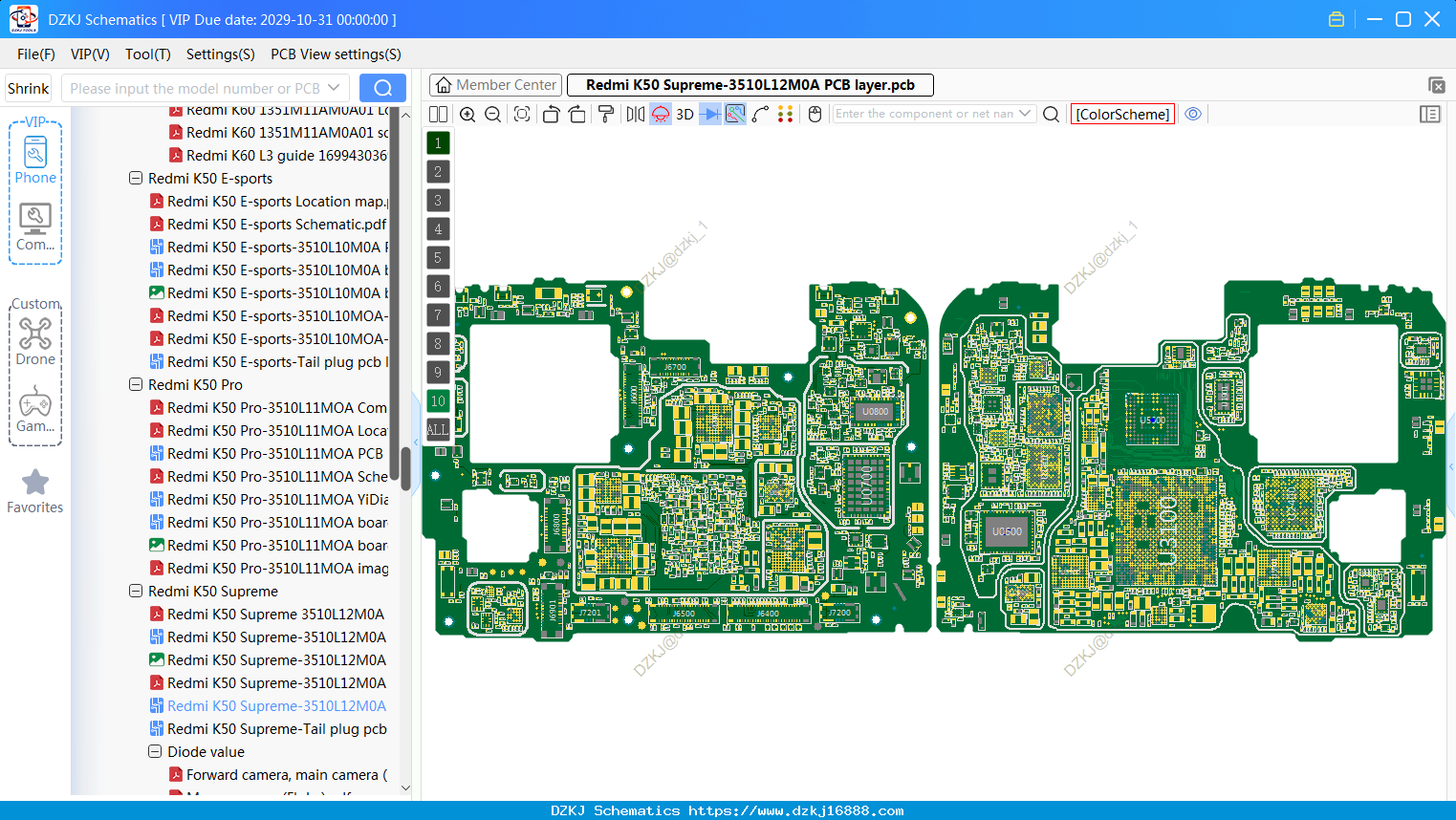This screenshot has height=820, width=1456.
Task: Click the mouse settings icon
Action: click(815, 115)
